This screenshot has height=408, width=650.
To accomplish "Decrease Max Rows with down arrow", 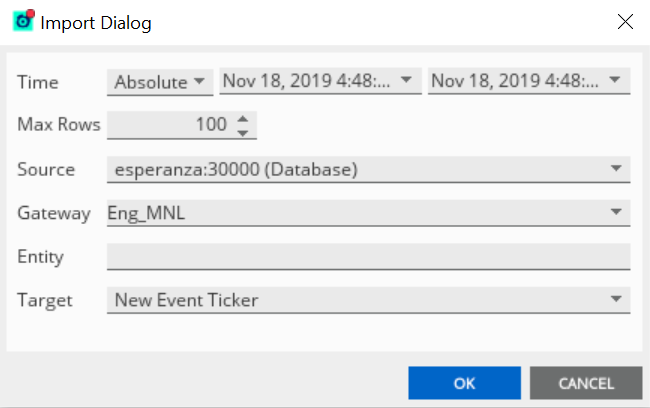I will pyautogui.click(x=242, y=132).
